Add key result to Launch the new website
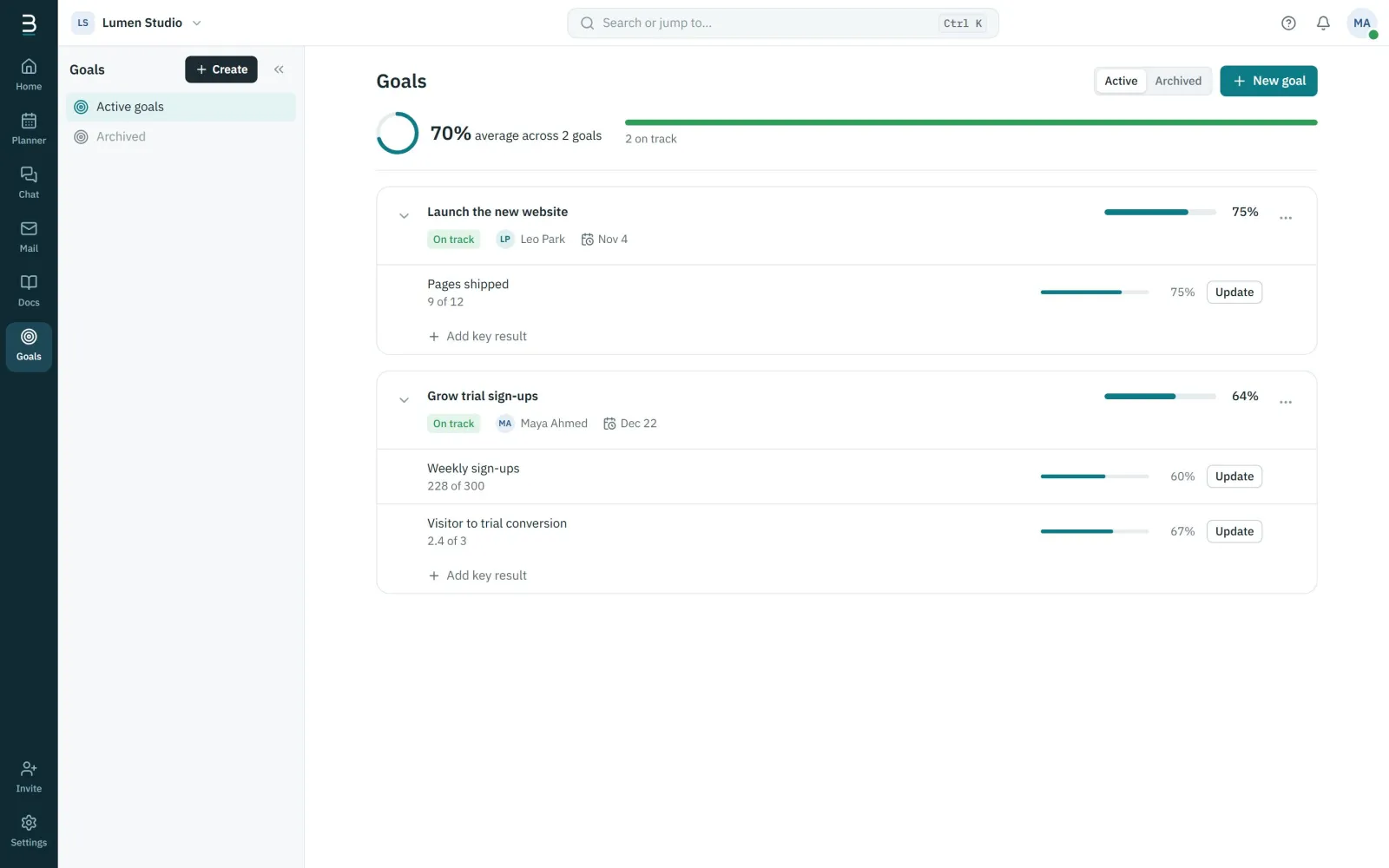 pyautogui.click(x=477, y=337)
